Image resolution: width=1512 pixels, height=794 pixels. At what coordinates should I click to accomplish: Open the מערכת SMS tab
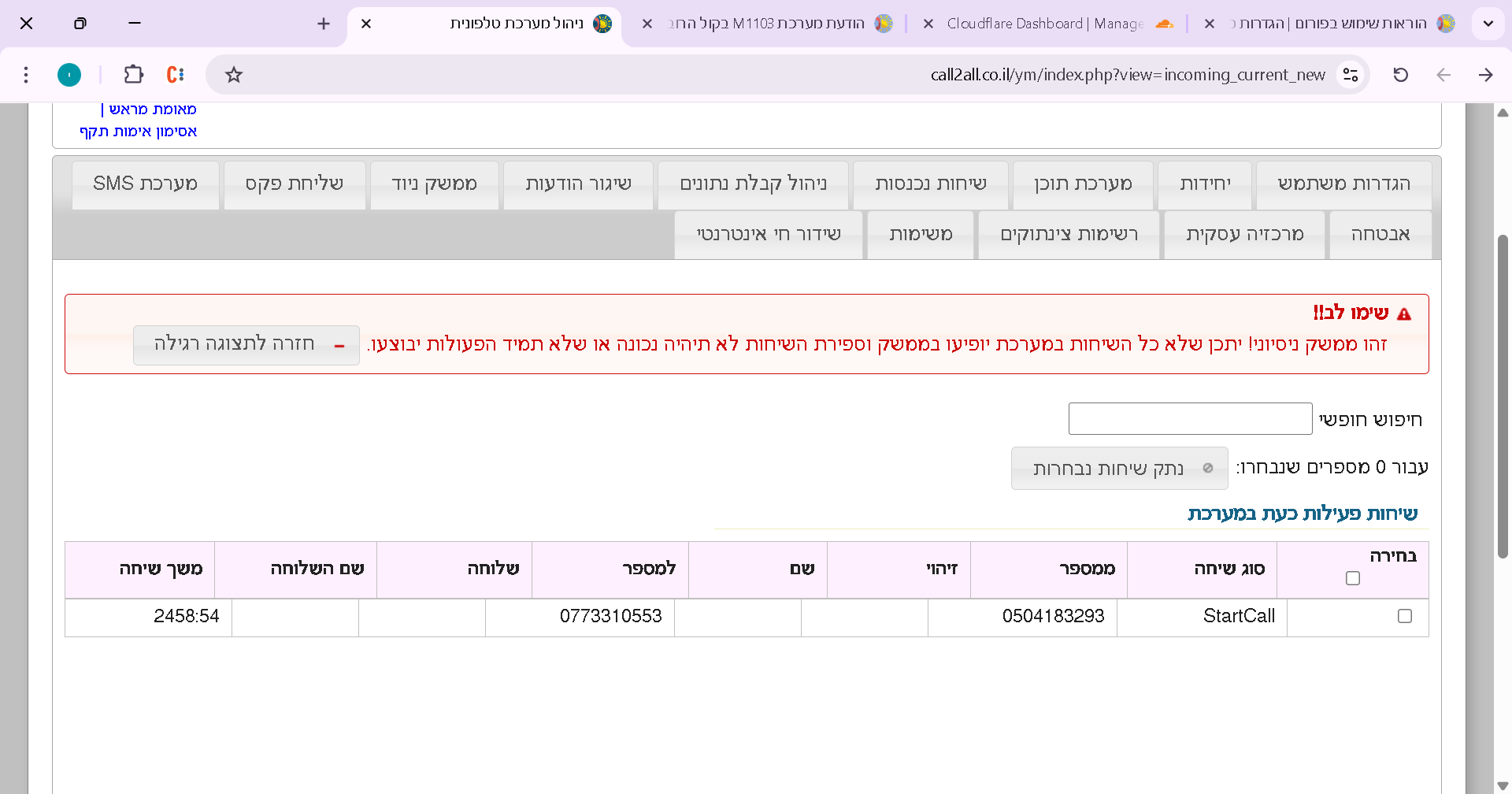(146, 184)
